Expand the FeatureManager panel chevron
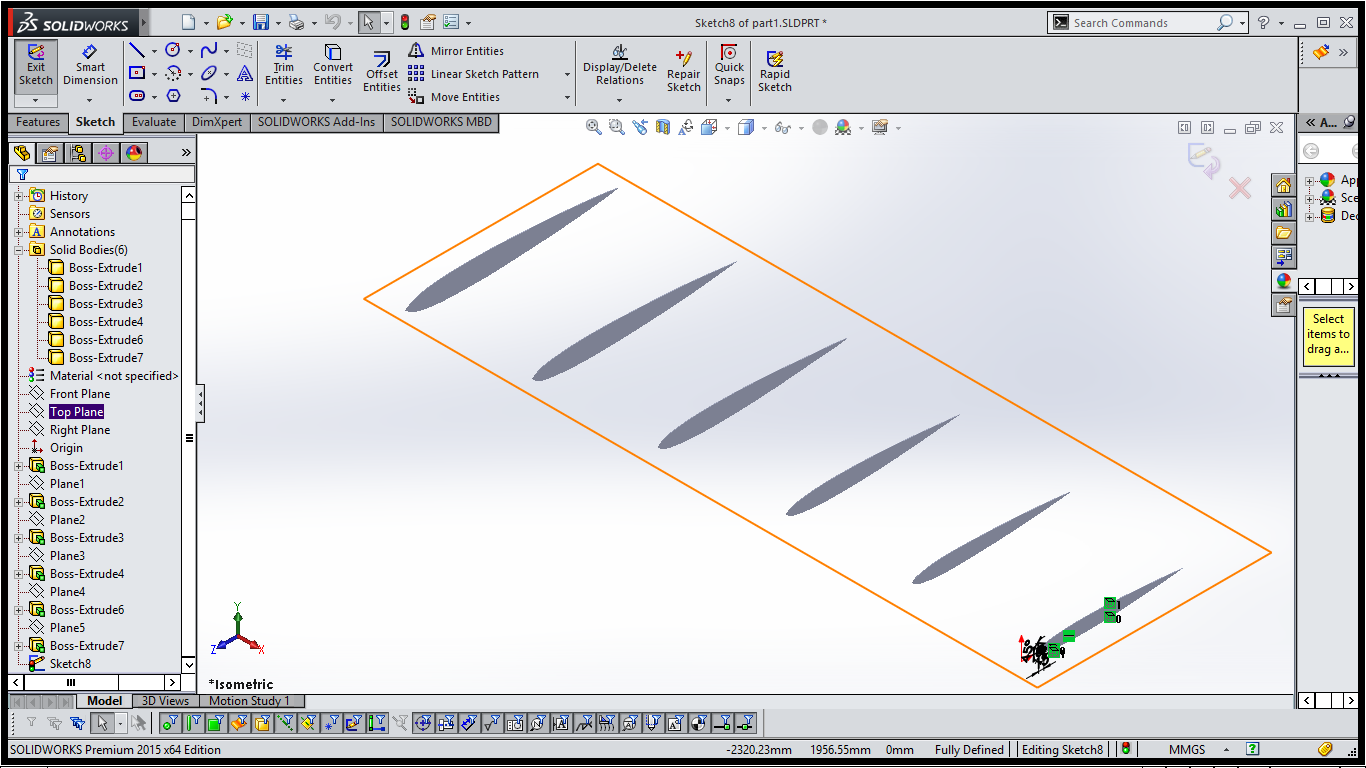Viewport: 1366px width, 768px height. (x=186, y=153)
